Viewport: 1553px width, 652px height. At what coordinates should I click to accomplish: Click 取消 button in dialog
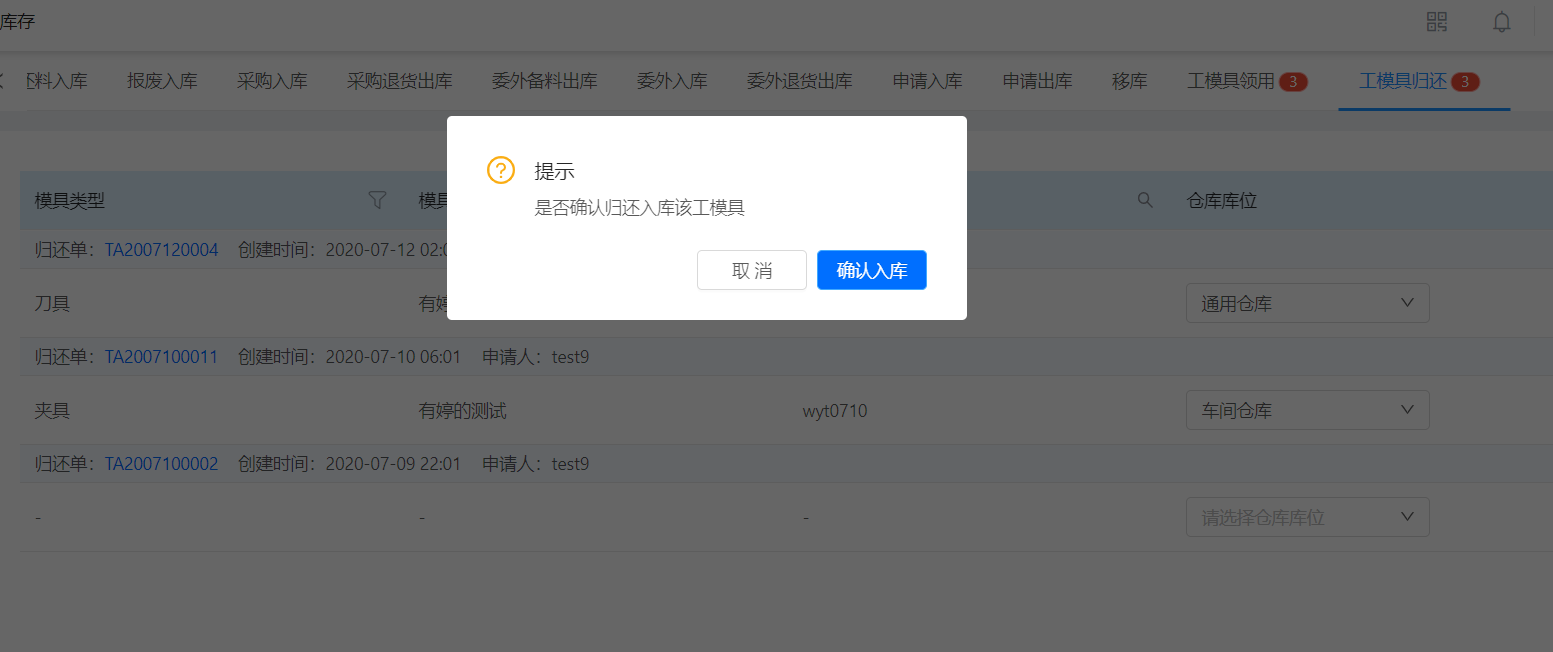[x=752, y=270]
